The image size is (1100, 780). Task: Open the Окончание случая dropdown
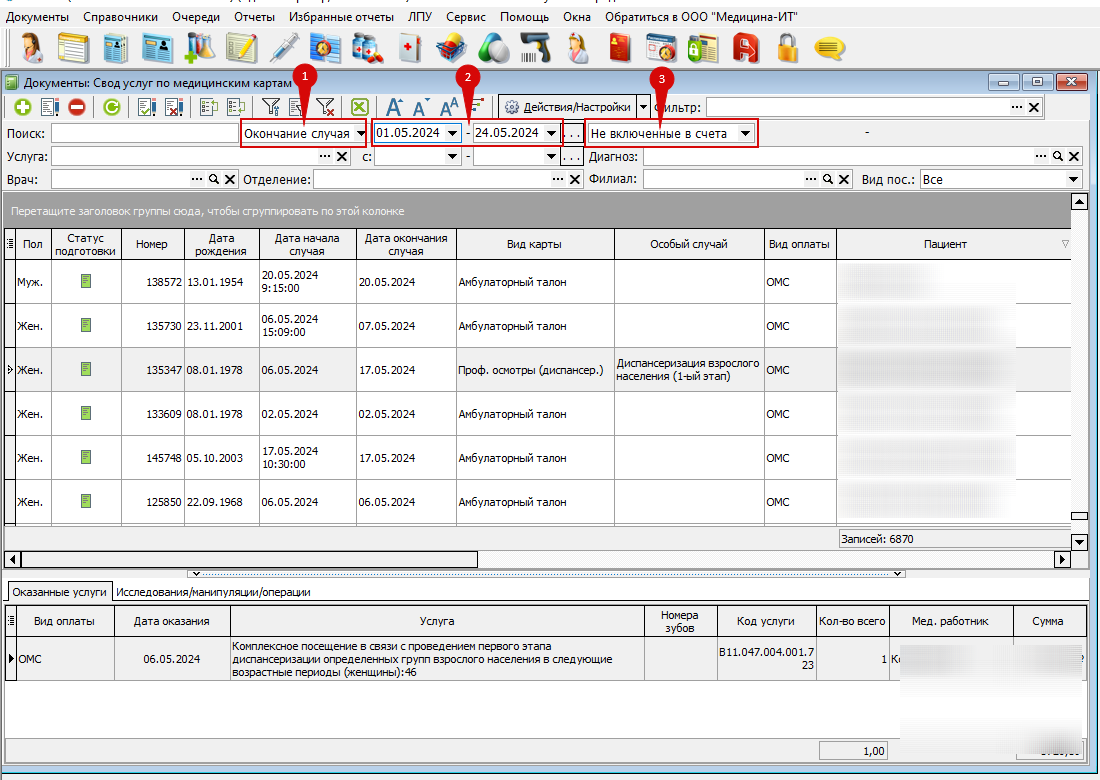tap(361, 134)
